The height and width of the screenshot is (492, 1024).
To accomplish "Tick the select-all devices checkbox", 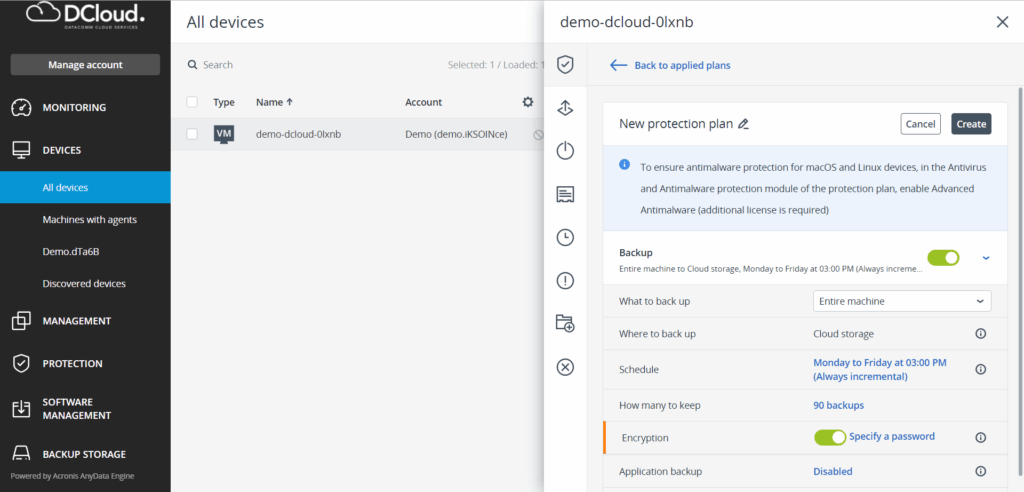I will tap(192, 102).
